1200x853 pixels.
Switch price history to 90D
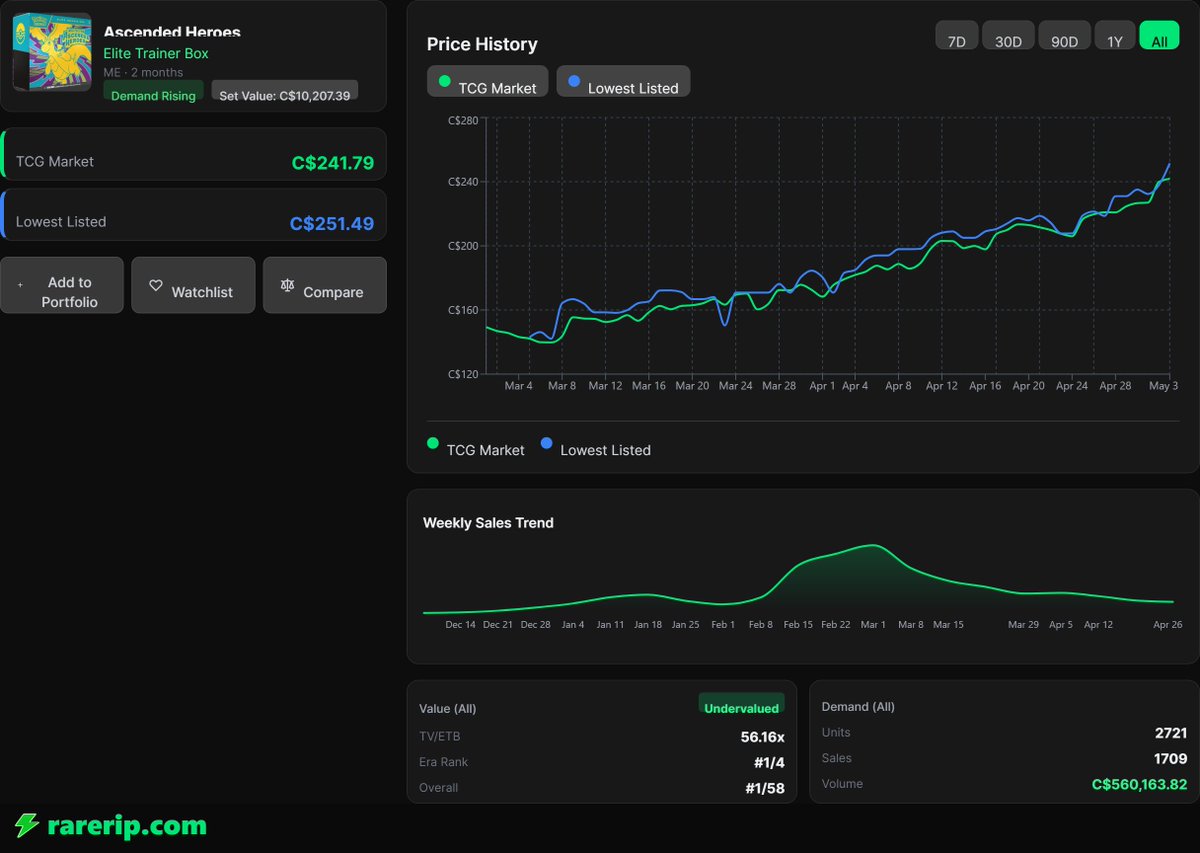click(1064, 35)
